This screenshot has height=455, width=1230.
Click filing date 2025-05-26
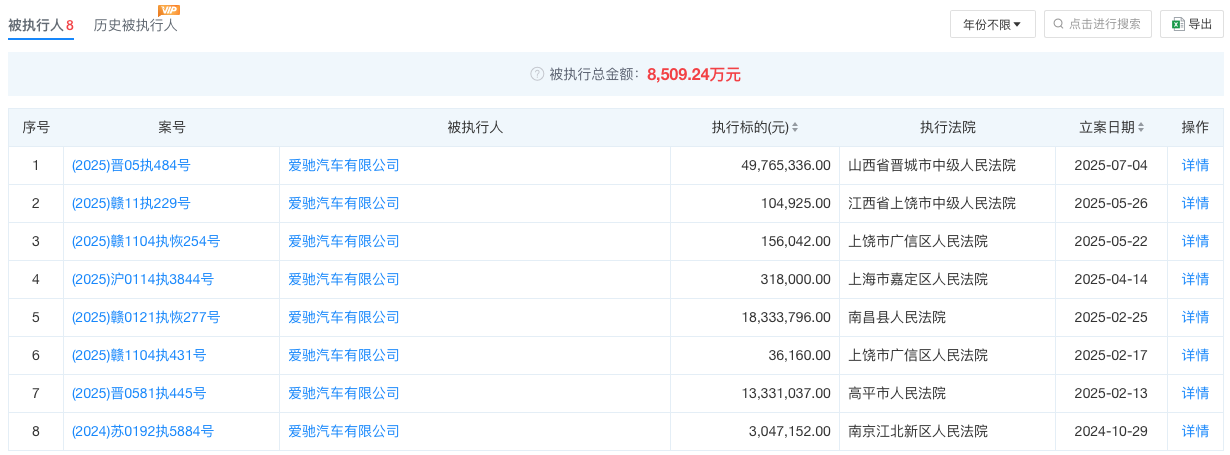click(1111, 203)
